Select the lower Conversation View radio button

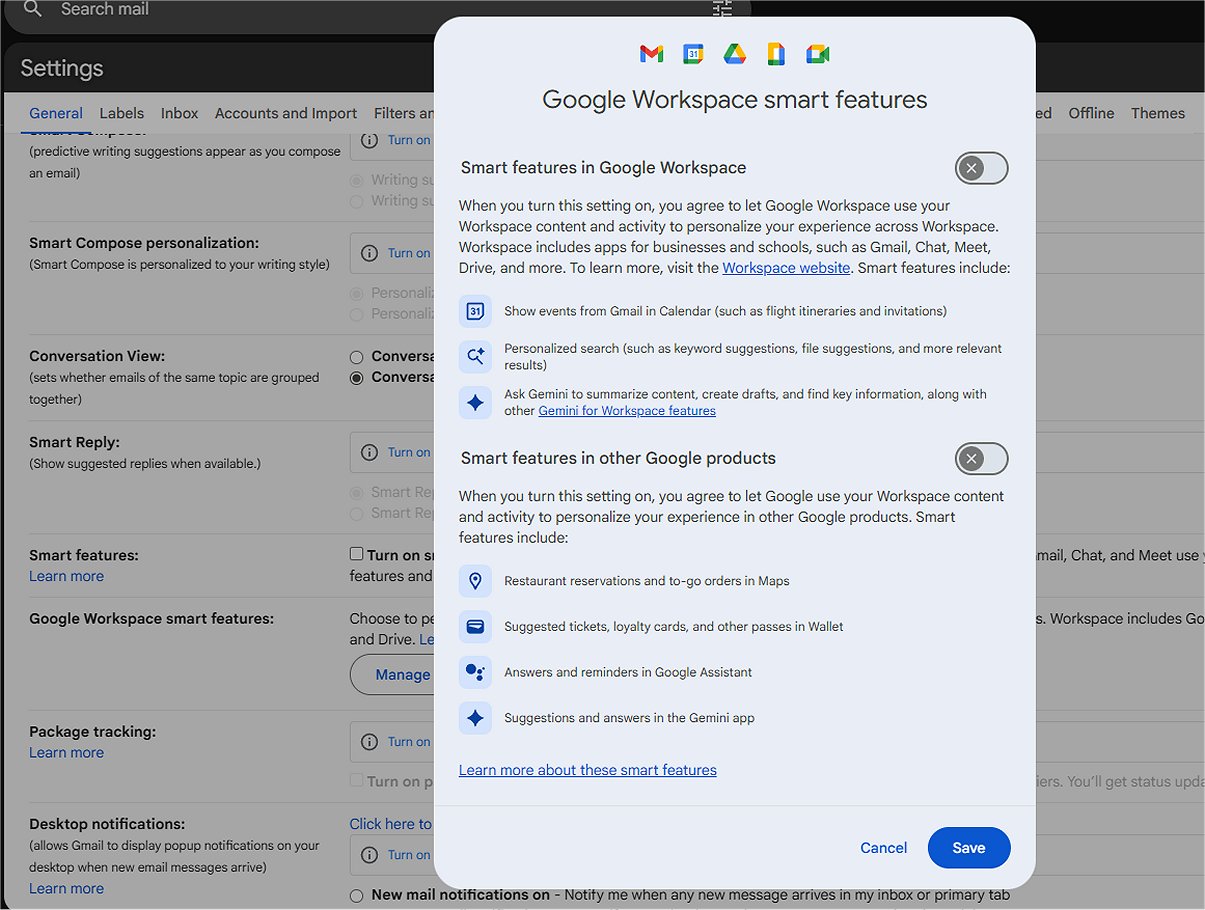356,378
